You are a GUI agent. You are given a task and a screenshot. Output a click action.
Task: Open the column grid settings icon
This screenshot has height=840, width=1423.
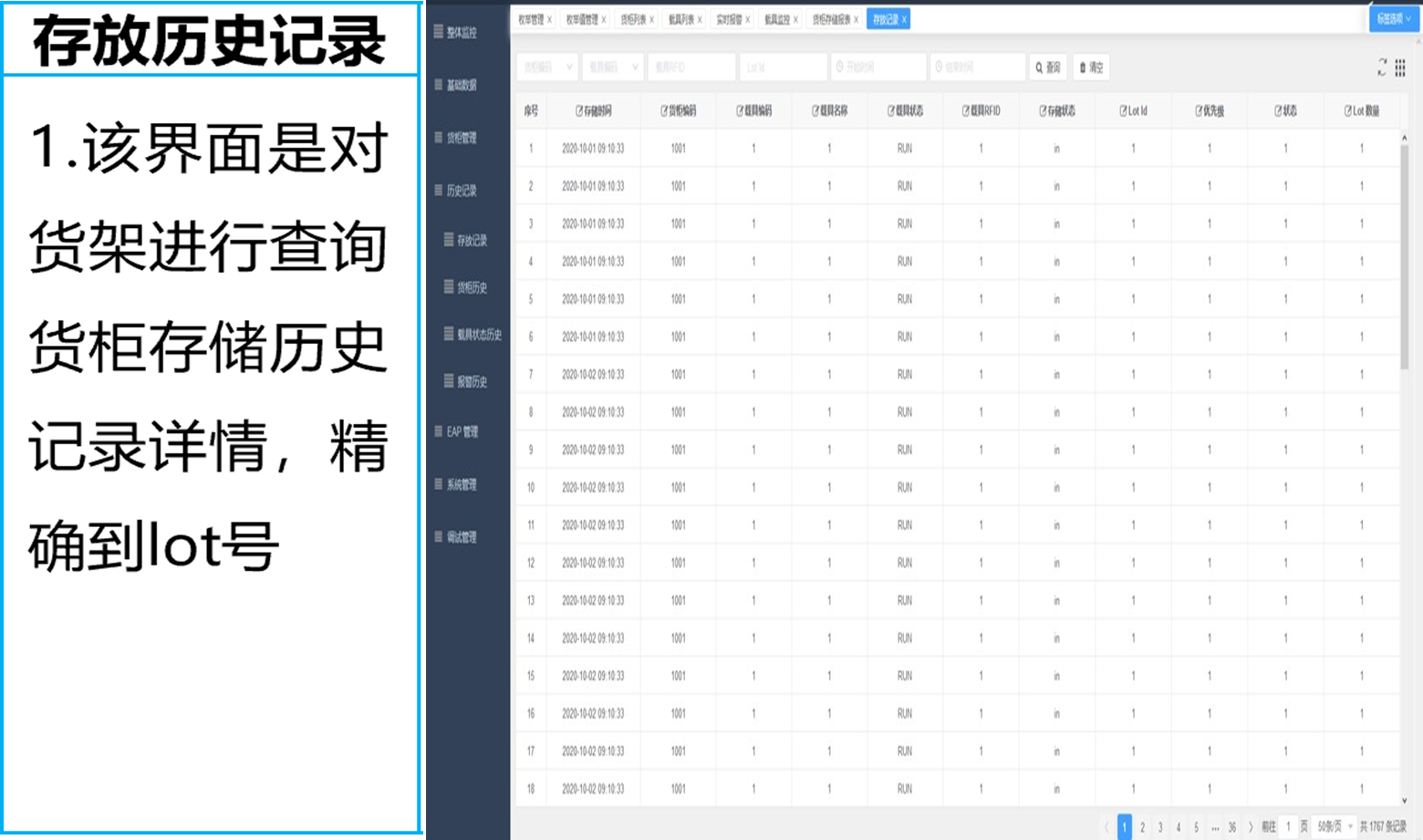click(x=1400, y=67)
